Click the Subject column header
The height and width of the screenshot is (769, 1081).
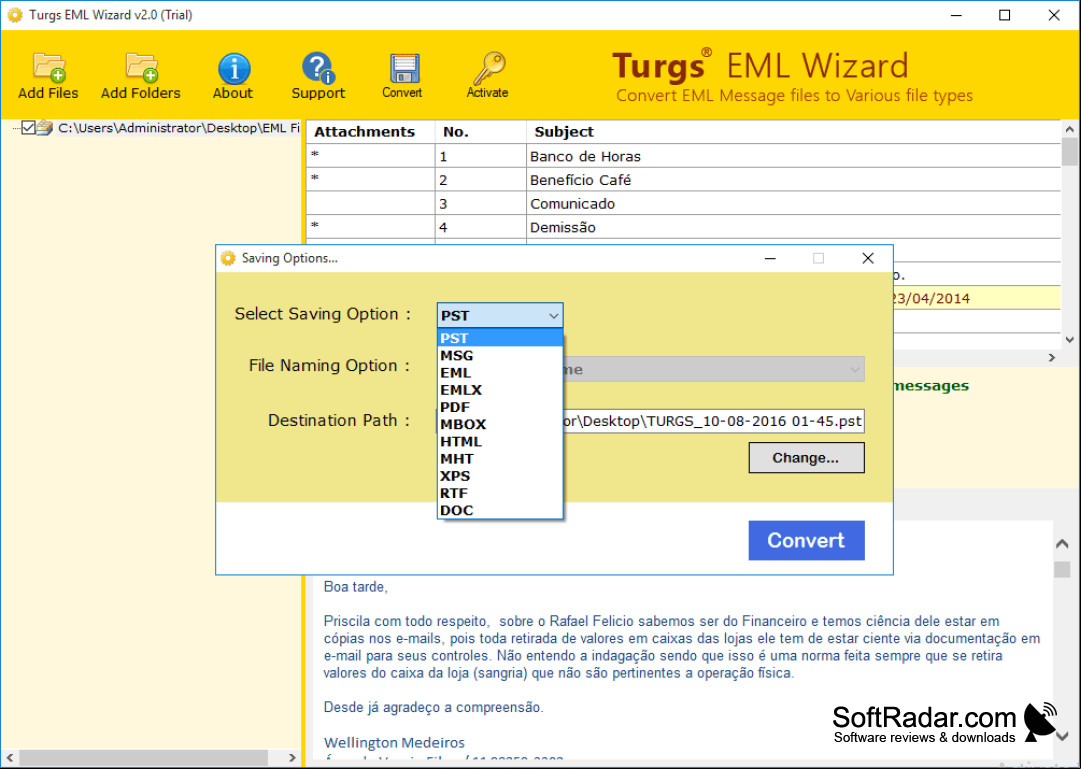(794, 132)
